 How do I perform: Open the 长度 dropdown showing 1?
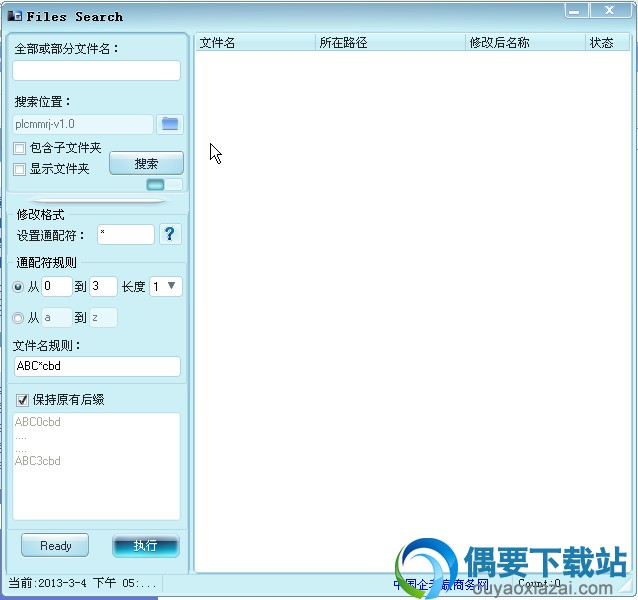pos(166,286)
